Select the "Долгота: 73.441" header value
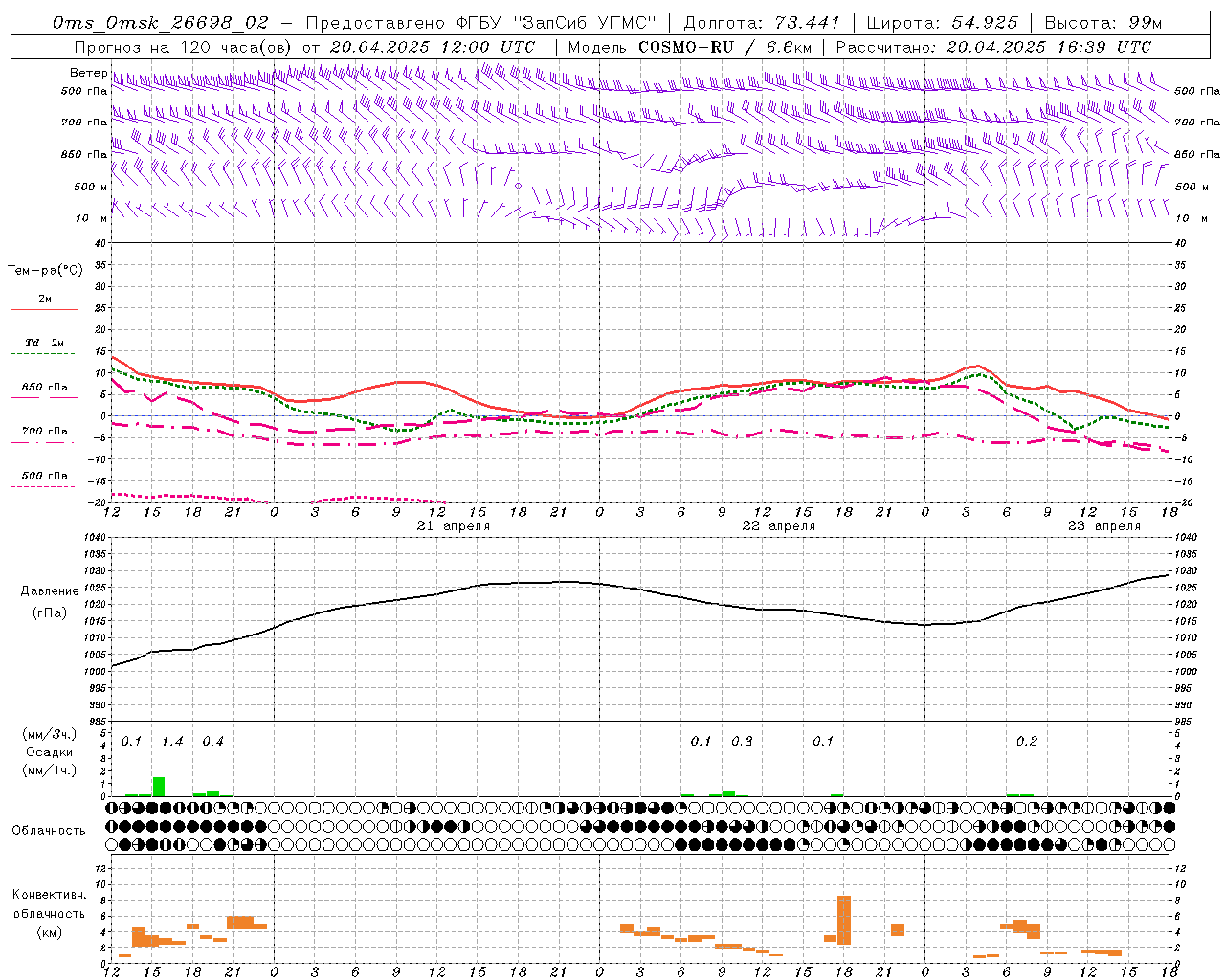1225x980 pixels. 762,23
